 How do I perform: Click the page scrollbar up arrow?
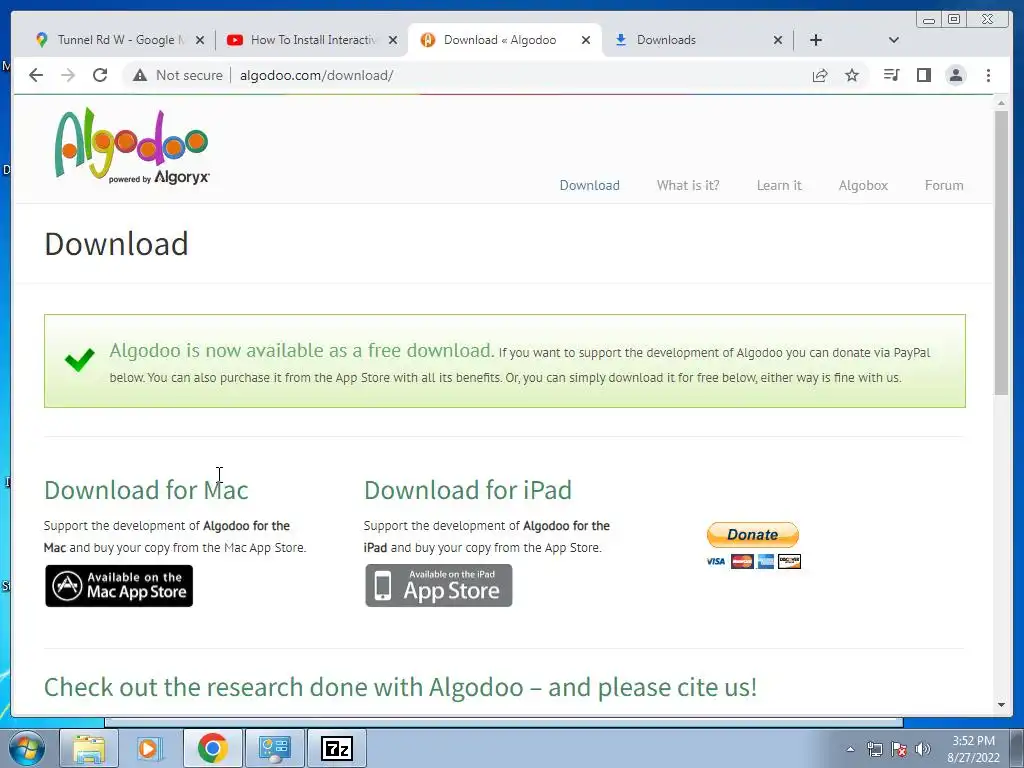click(1001, 103)
